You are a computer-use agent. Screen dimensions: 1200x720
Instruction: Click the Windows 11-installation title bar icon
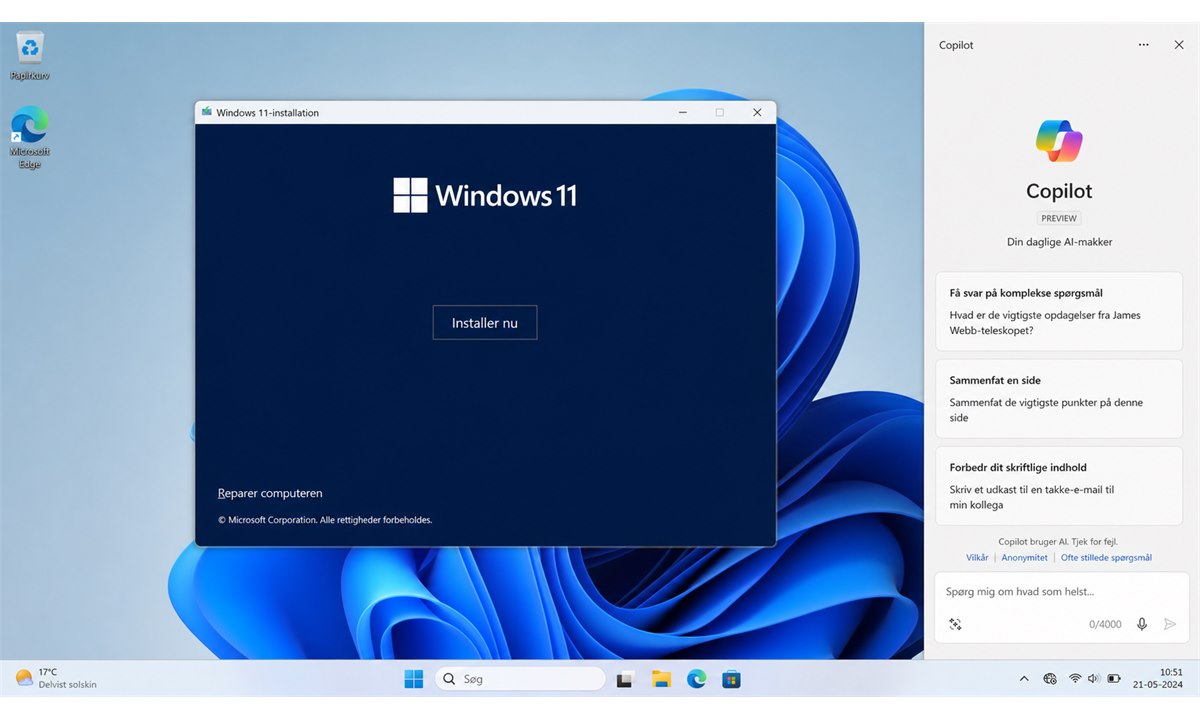207,112
